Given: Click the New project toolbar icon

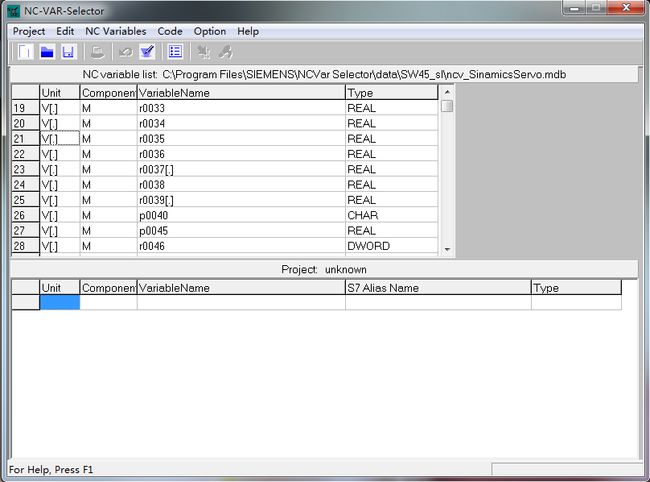Looking at the screenshot, I should click(x=25, y=52).
